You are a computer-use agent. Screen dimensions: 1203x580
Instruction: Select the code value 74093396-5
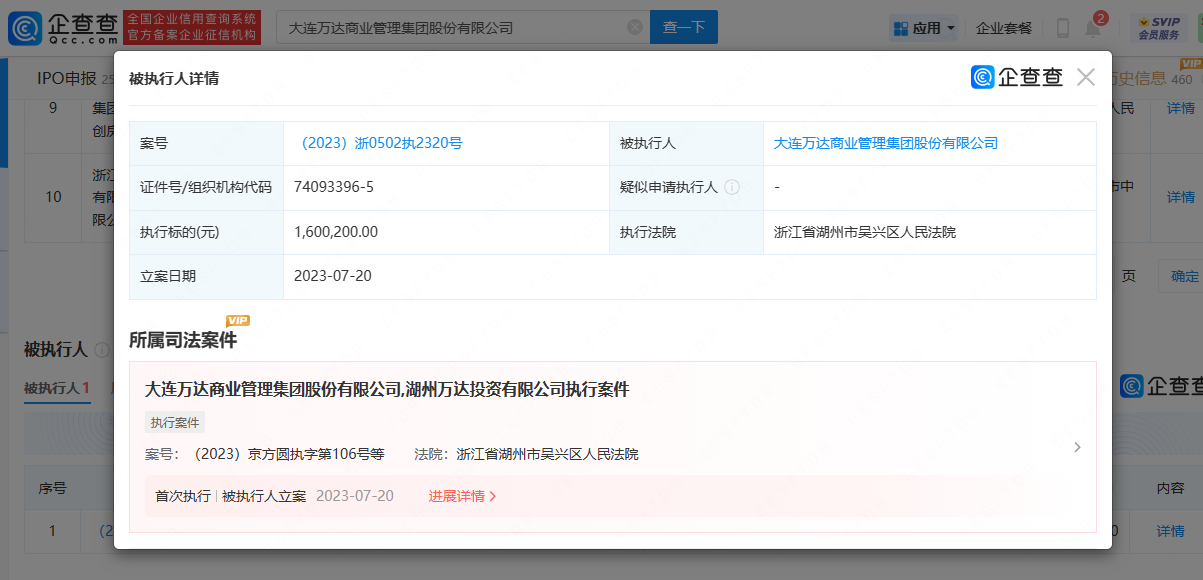click(x=334, y=187)
